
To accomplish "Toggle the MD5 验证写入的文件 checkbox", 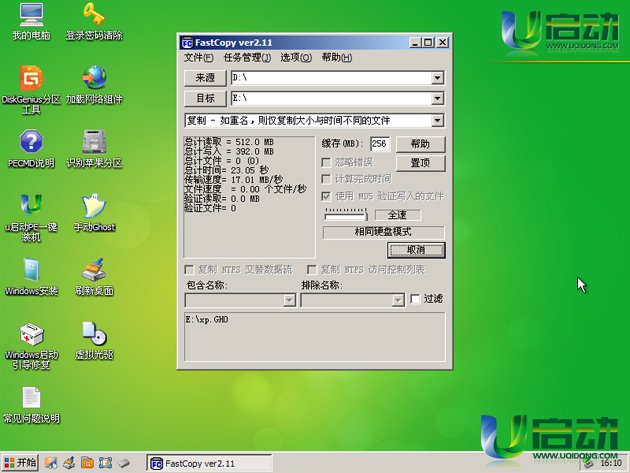I will pos(326,196).
